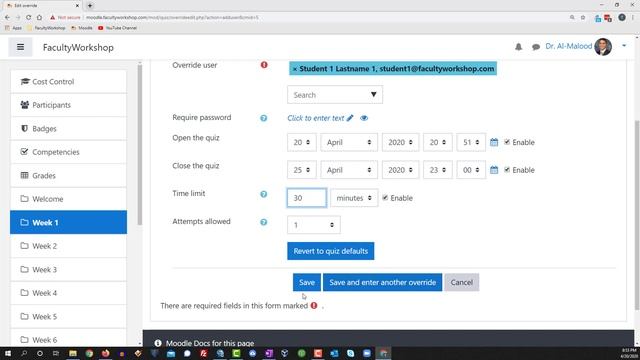The width and height of the screenshot is (640, 360).
Task: Open Participants in sidebar
Action: coord(69,105)
